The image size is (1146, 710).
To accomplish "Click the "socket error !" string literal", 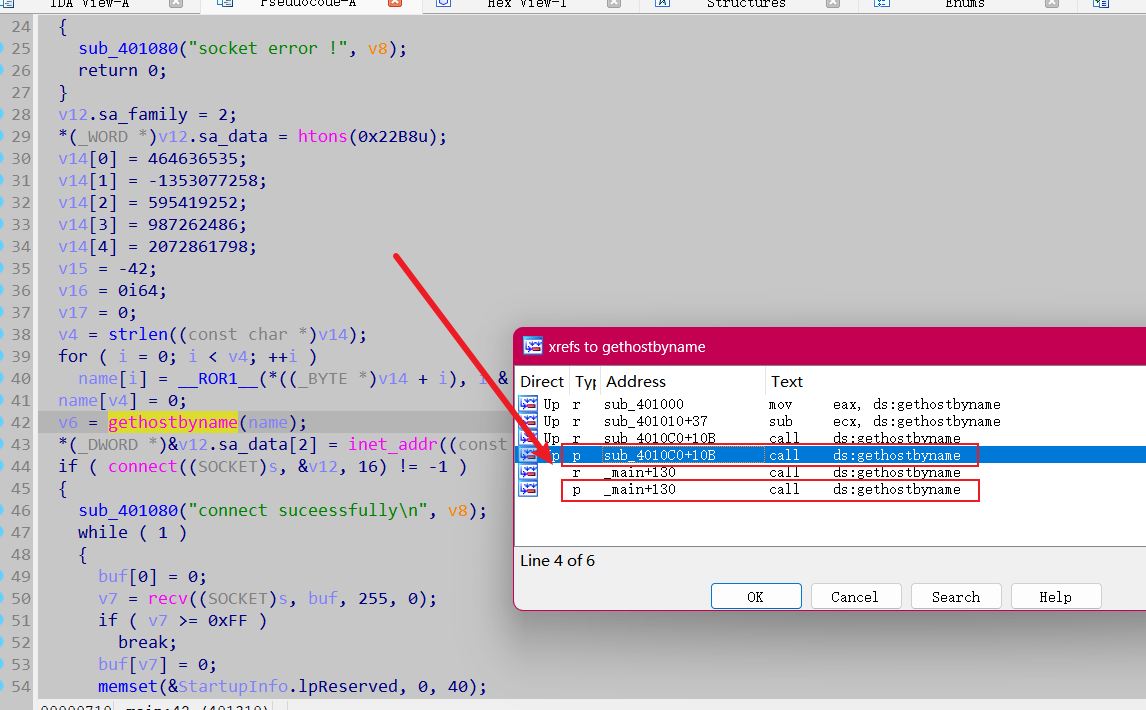I will [x=267, y=48].
